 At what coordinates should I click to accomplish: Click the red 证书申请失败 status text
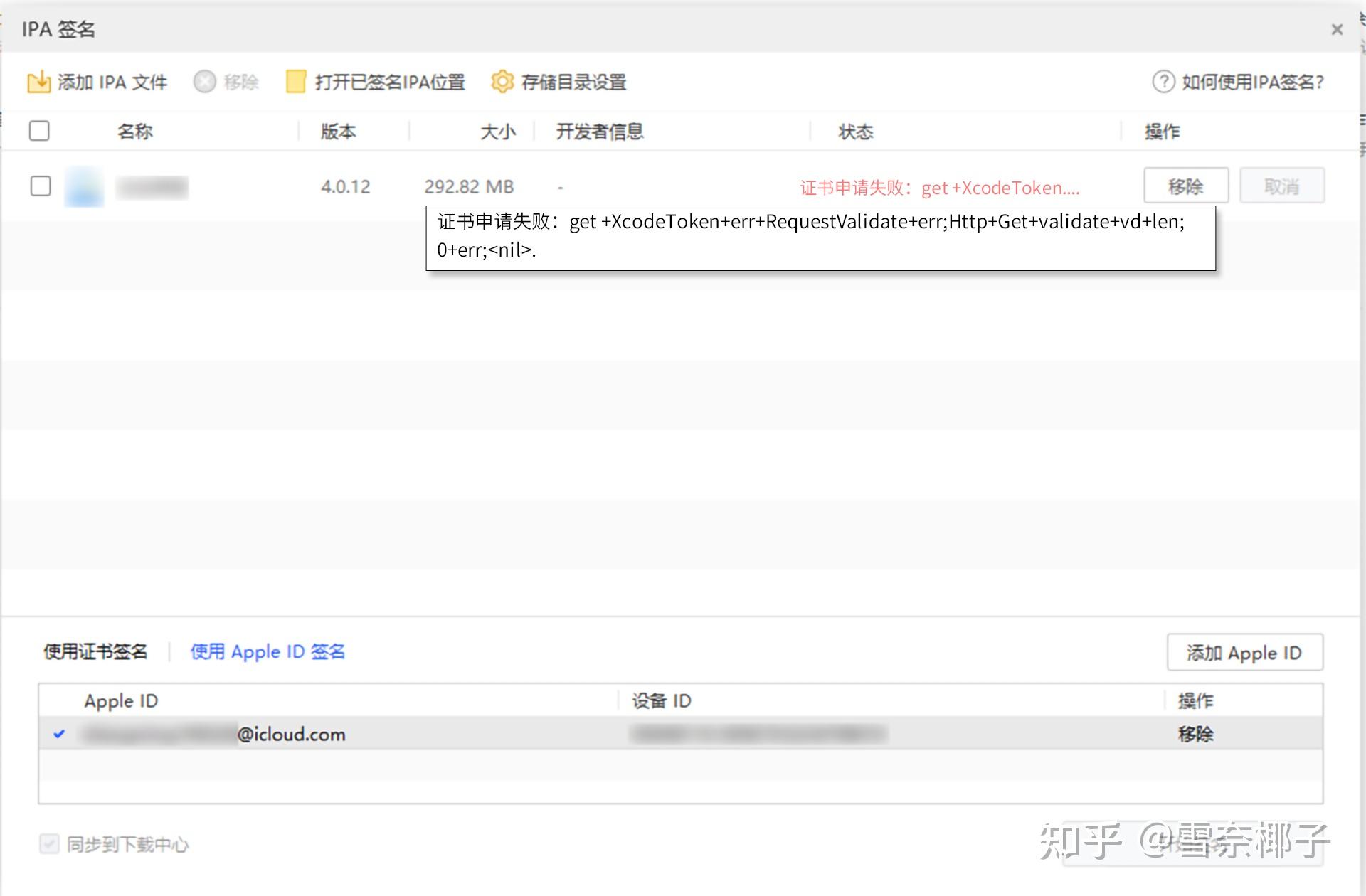pyautogui.click(x=940, y=188)
